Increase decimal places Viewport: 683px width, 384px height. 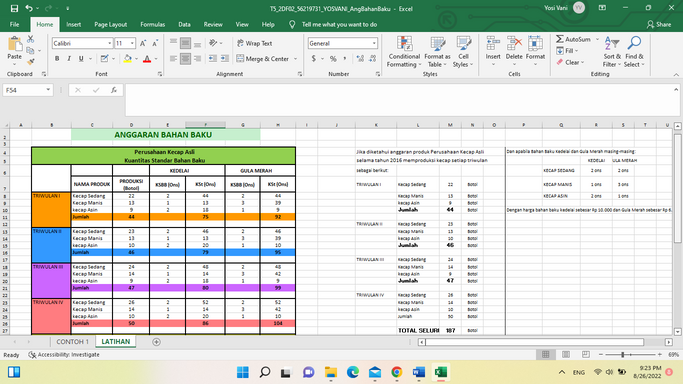pos(360,58)
